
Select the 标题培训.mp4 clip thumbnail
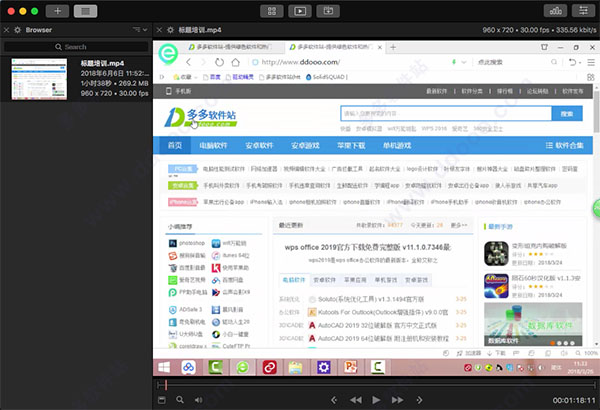(39, 79)
